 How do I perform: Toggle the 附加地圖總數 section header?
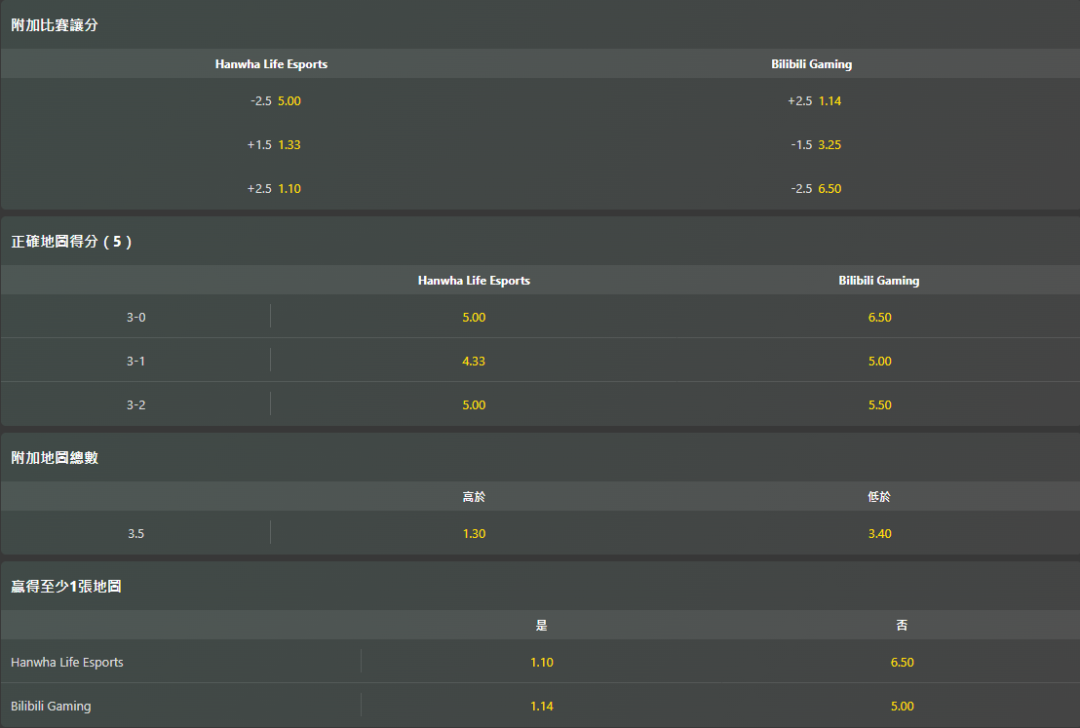click(x=55, y=458)
